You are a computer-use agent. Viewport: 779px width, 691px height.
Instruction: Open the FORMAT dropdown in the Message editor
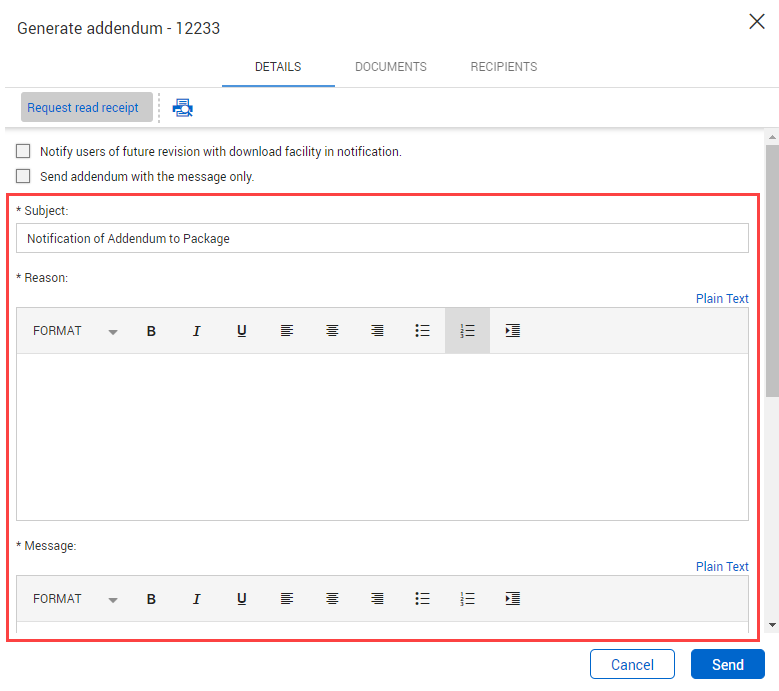75,599
